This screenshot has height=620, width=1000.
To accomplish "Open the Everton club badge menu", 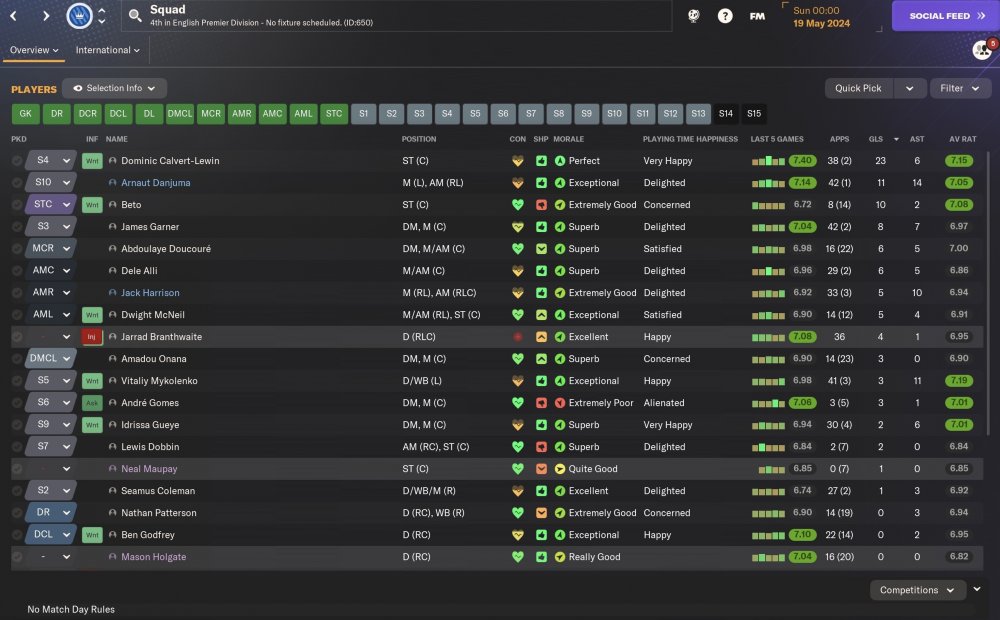I will coord(80,15).
